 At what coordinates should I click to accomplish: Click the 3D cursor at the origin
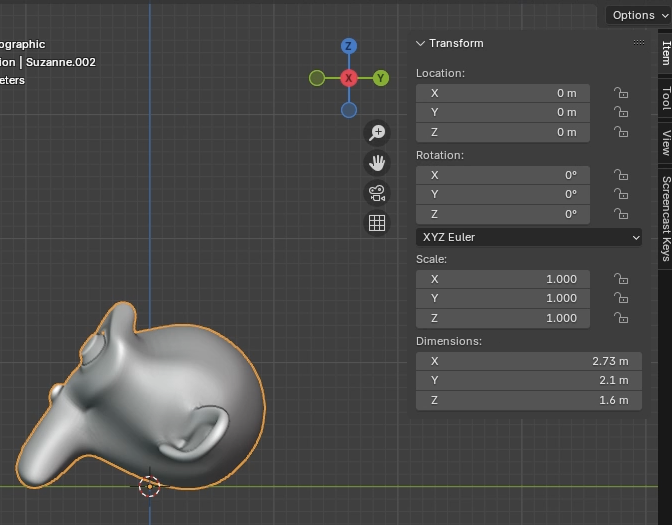(x=150, y=486)
